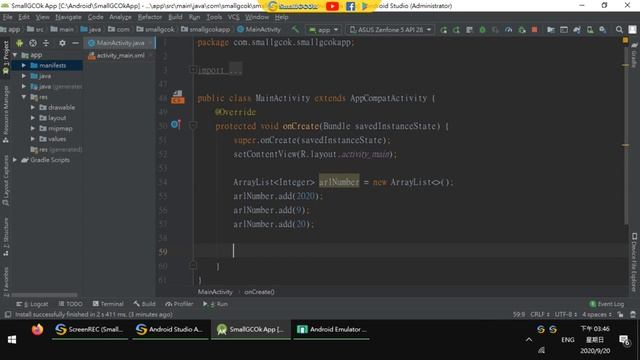Open Project panel settings gear
Screen dimensions: 640x360
tap(62, 43)
